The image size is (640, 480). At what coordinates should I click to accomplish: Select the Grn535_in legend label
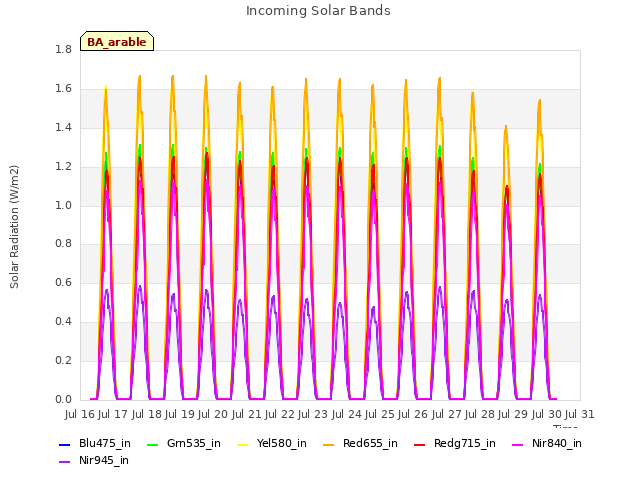pos(194,444)
